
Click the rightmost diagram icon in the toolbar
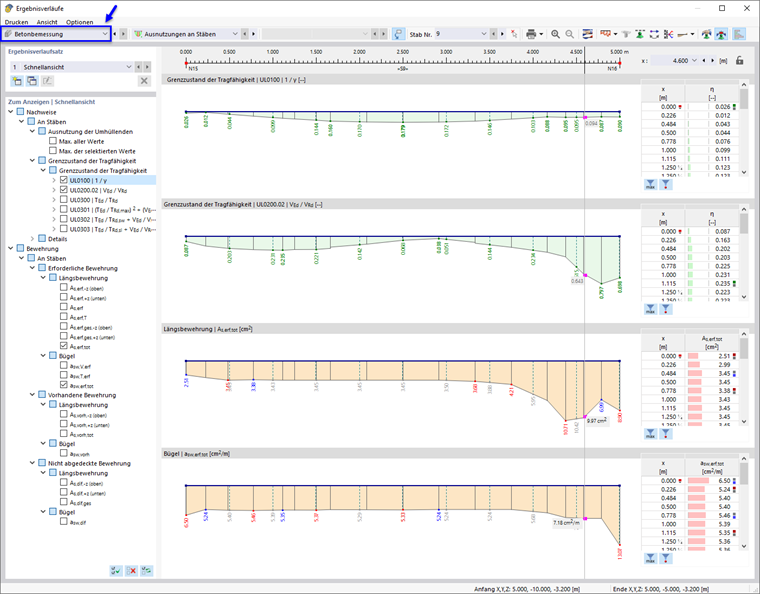739,34
